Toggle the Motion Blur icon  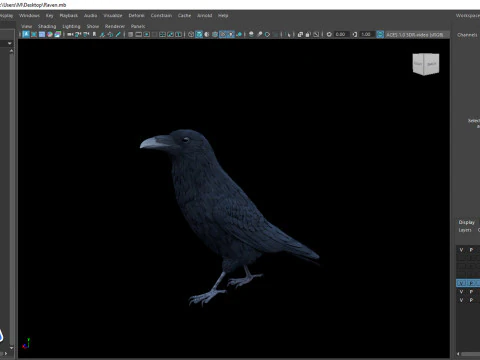click(259, 34)
